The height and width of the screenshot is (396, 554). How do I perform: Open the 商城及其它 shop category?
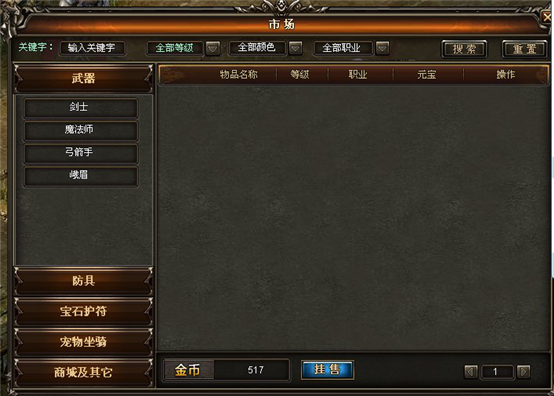pos(84,372)
